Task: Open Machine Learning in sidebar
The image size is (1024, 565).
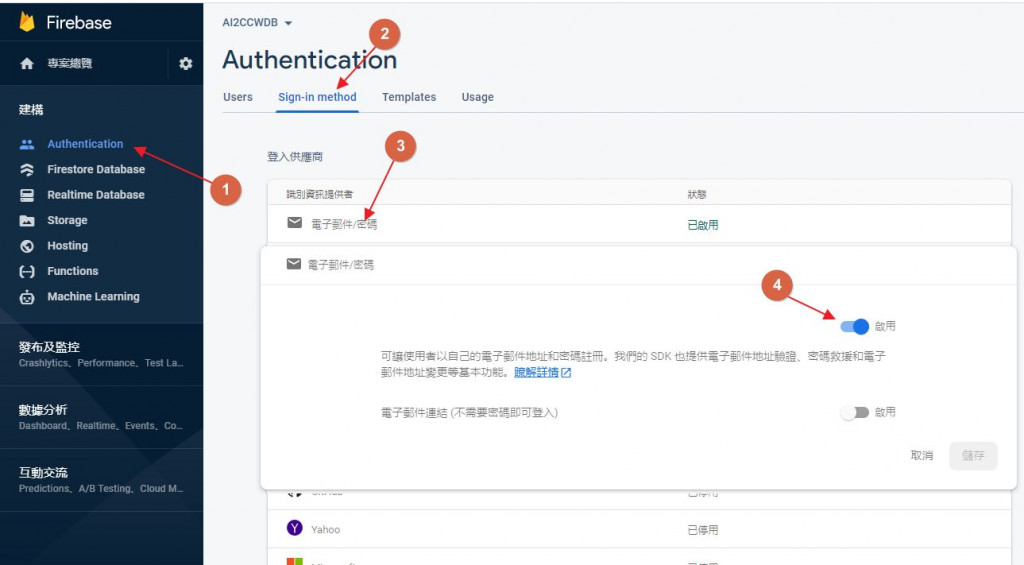Action: click(93, 297)
